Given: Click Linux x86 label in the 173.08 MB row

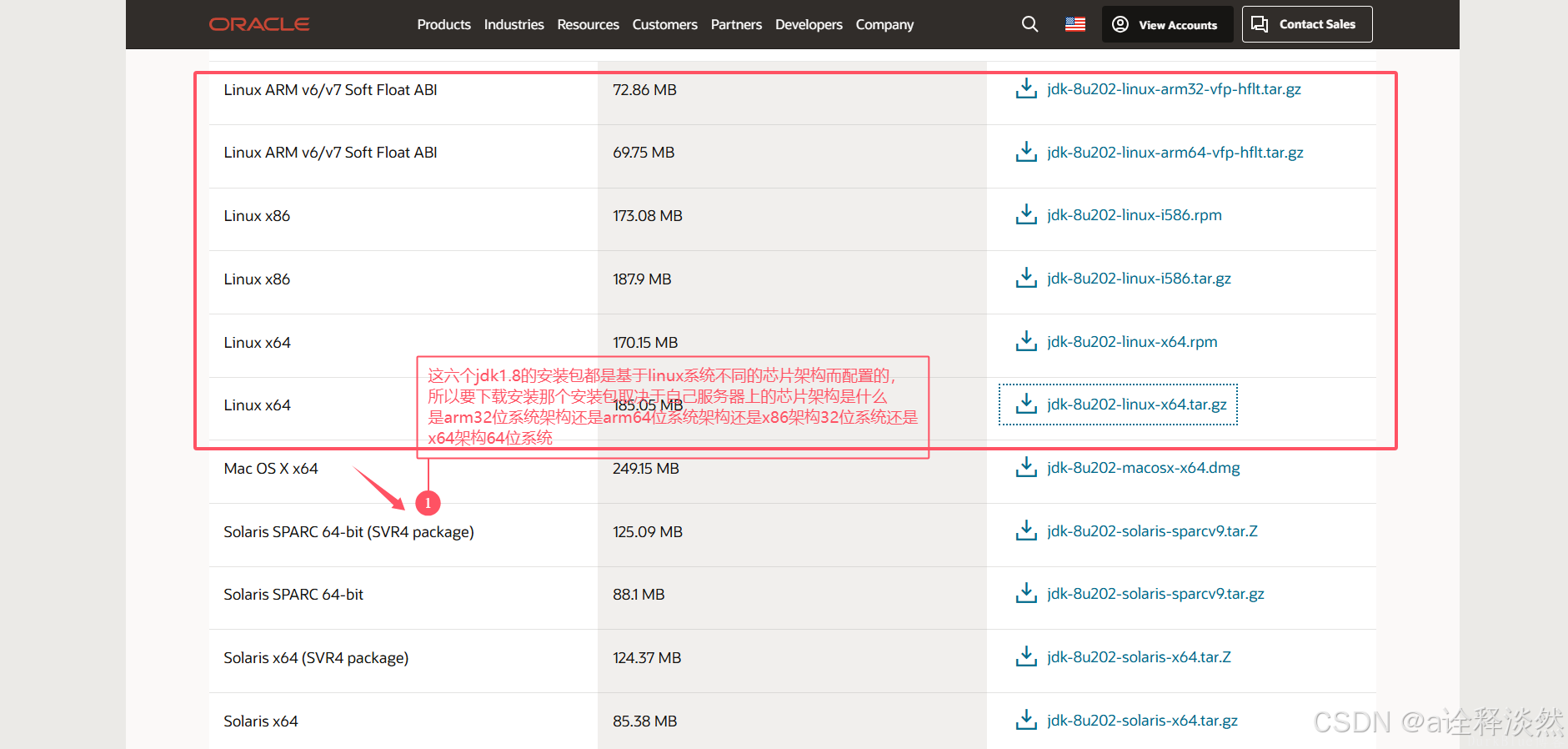Looking at the screenshot, I should coord(257,216).
